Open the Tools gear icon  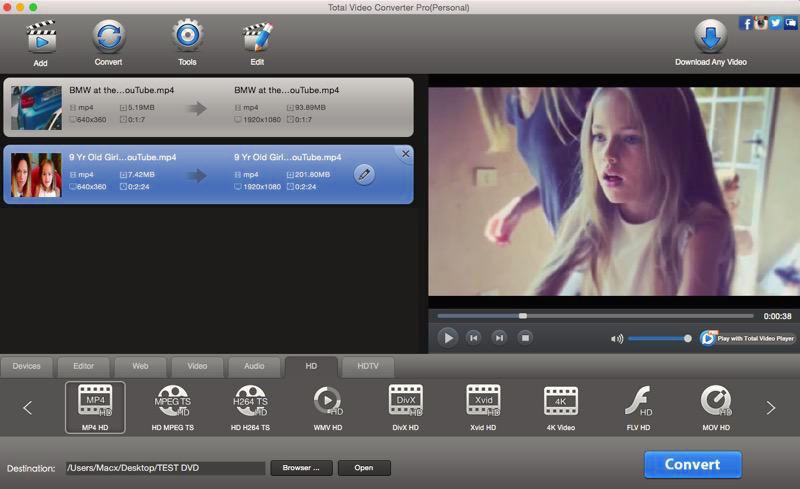(x=187, y=35)
